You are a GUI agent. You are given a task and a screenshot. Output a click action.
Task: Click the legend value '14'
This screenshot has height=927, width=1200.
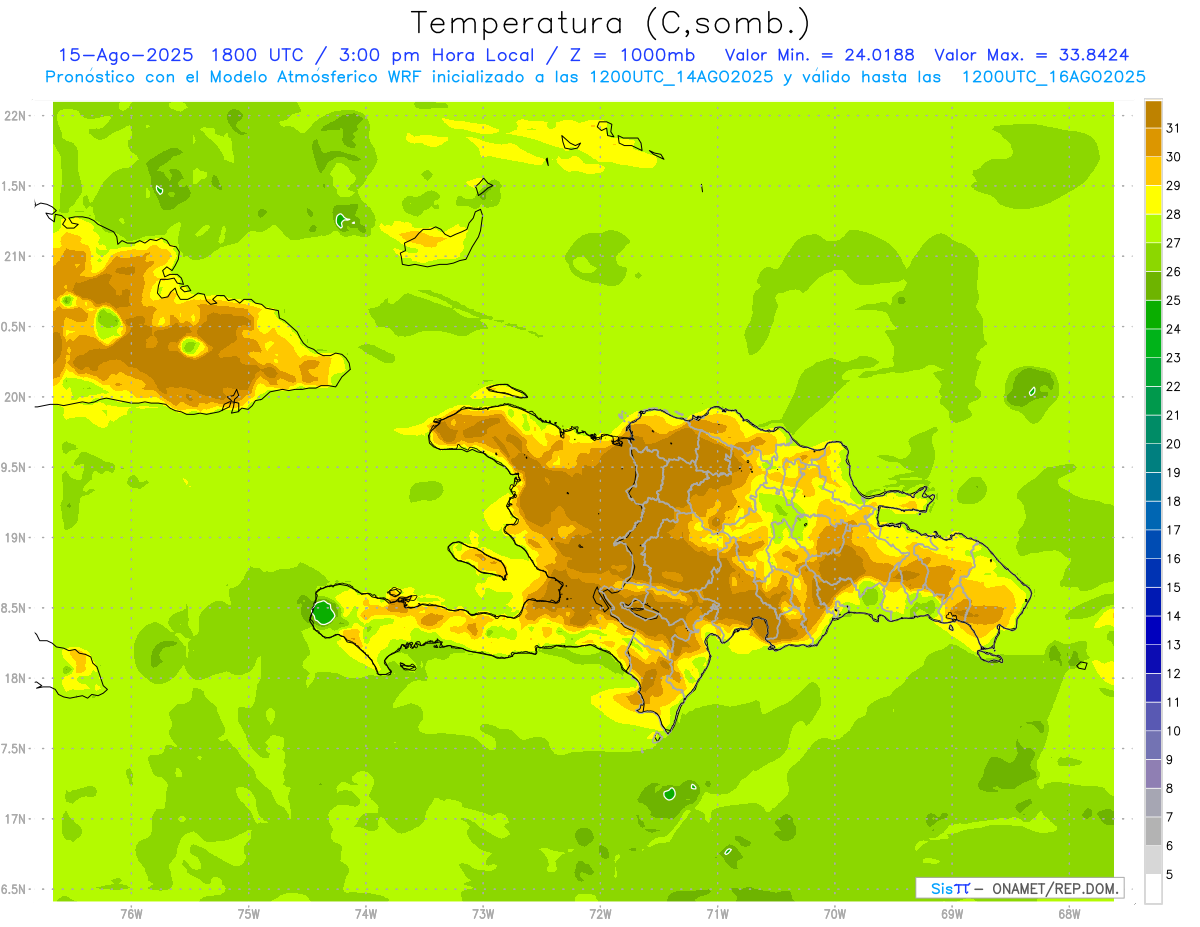point(1173,616)
